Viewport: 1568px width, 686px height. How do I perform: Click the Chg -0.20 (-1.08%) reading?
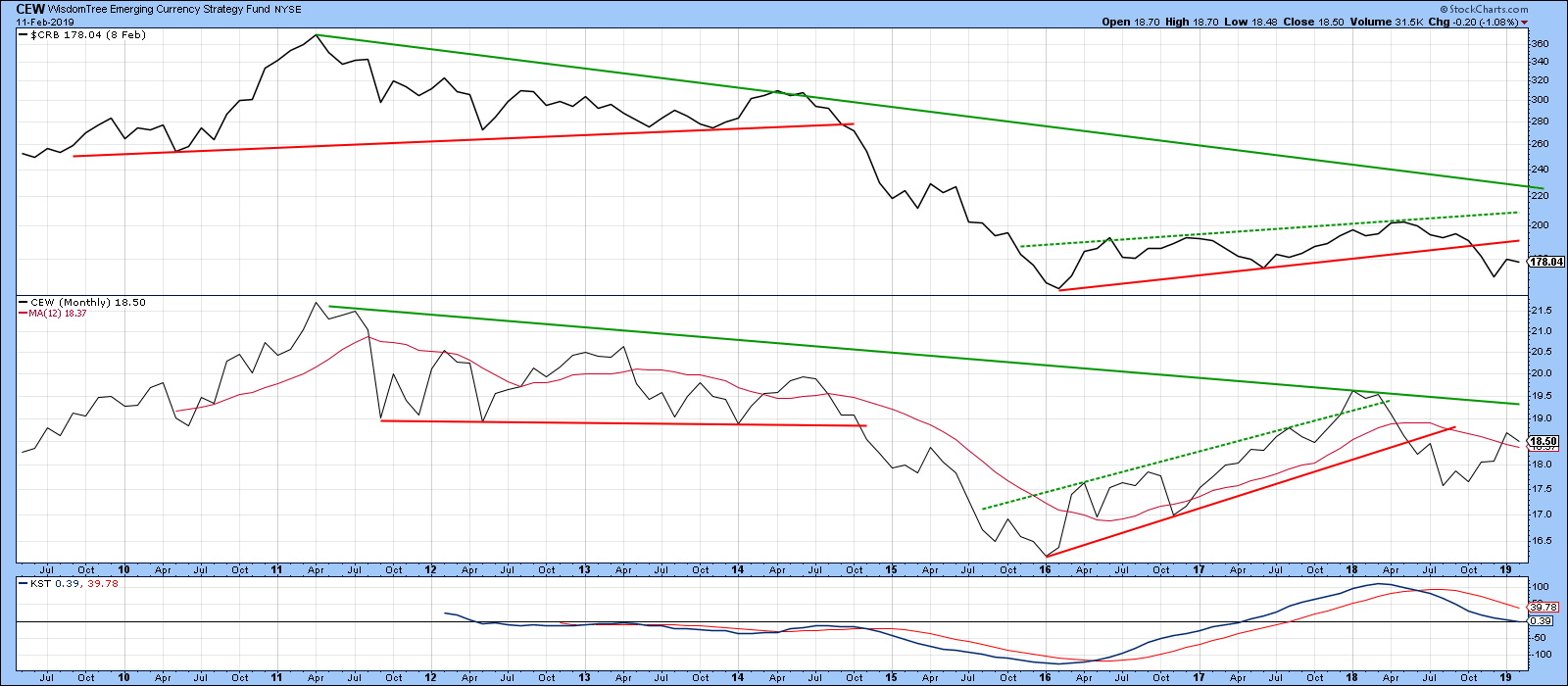1474,22
